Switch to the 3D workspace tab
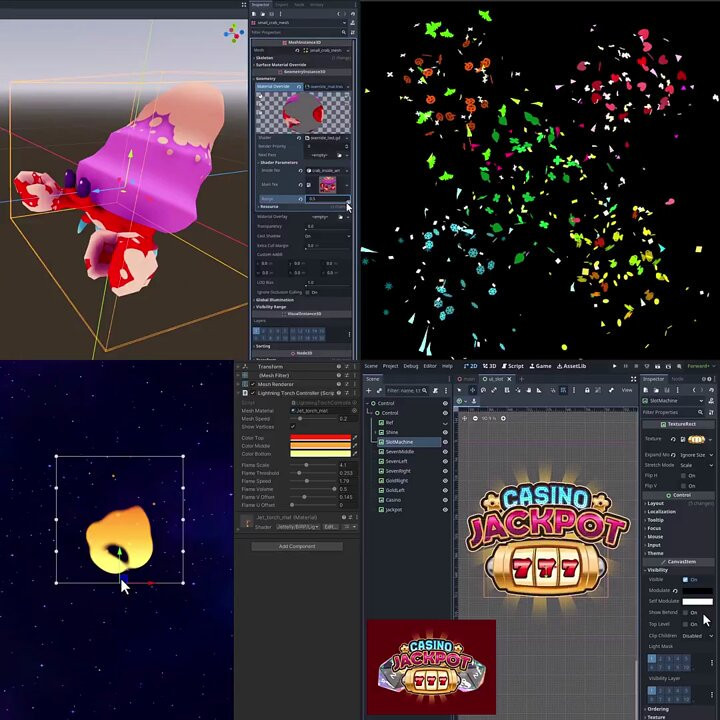The width and height of the screenshot is (720, 720). [489, 366]
